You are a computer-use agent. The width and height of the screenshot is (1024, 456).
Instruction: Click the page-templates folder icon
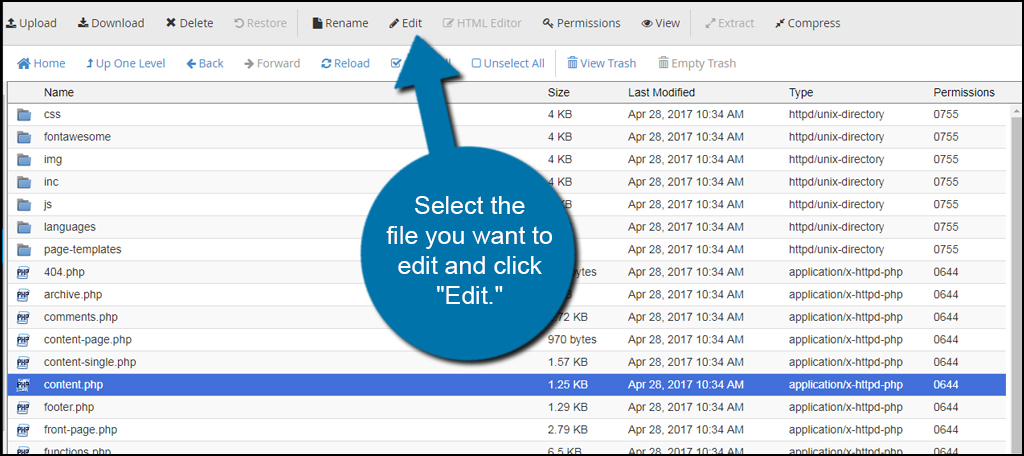pos(24,250)
